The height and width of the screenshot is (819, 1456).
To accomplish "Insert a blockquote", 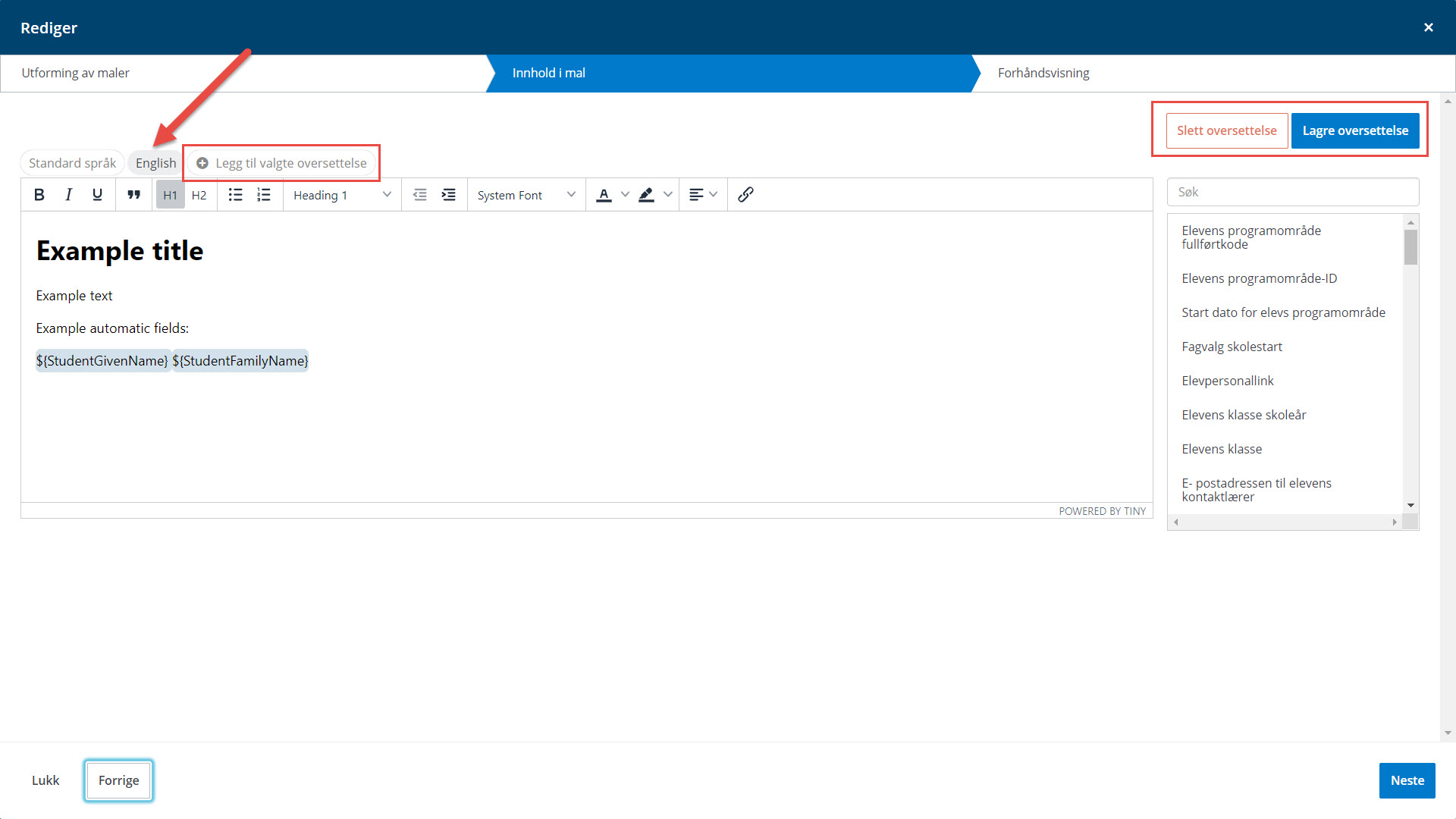I will click(134, 195).
